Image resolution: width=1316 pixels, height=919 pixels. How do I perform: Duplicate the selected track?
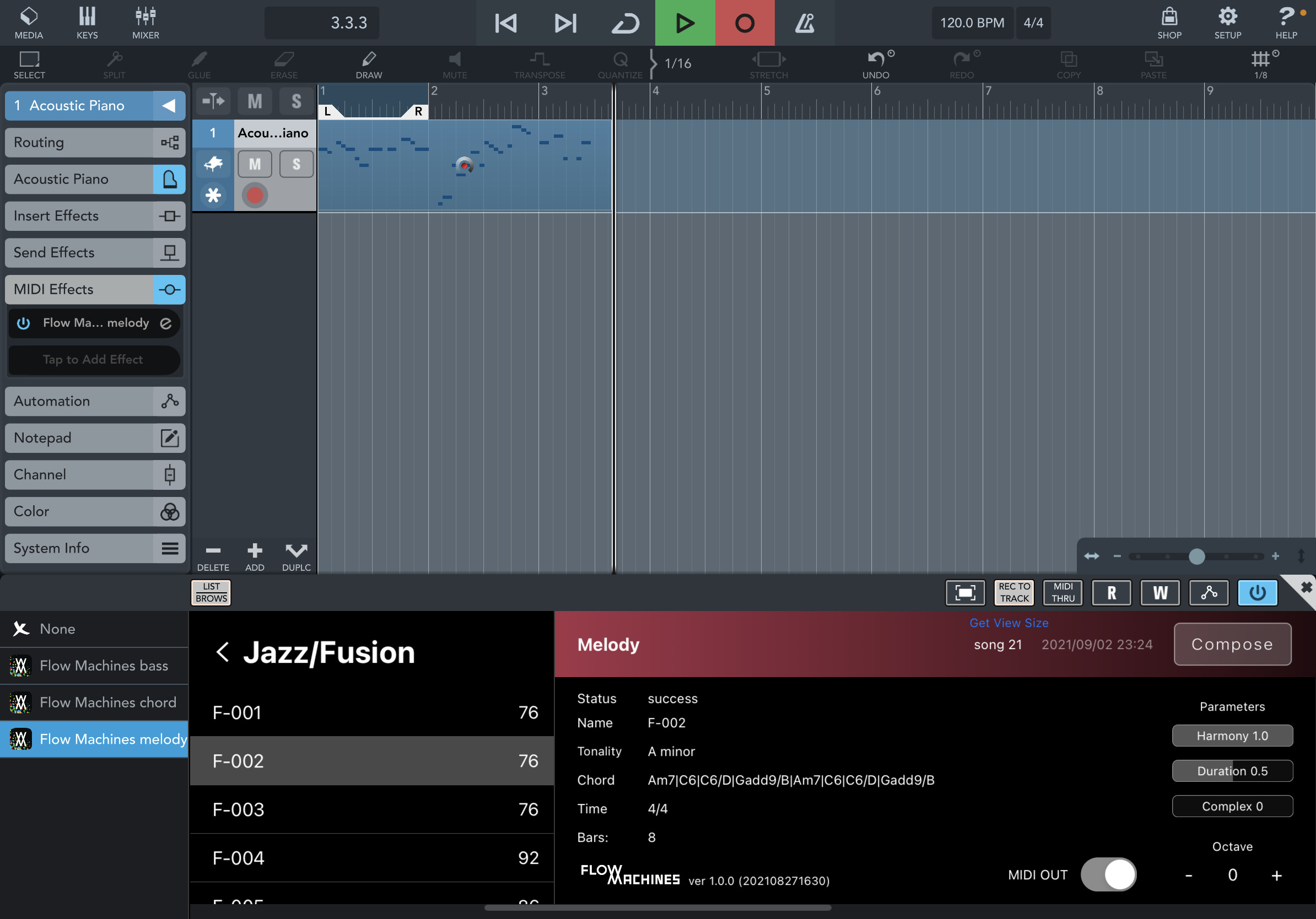[296, 556]
